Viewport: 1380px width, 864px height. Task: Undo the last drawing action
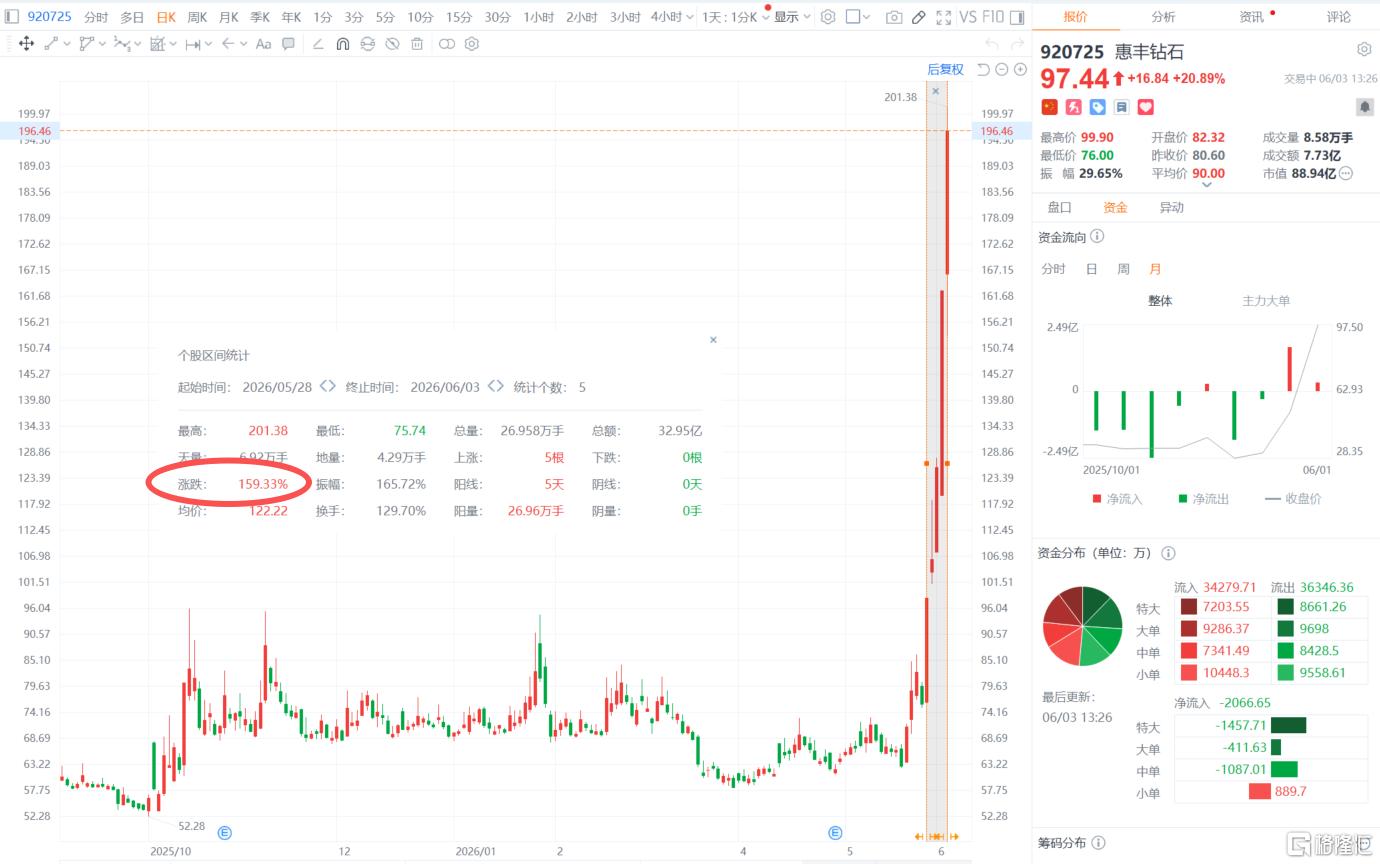(991, 44)
